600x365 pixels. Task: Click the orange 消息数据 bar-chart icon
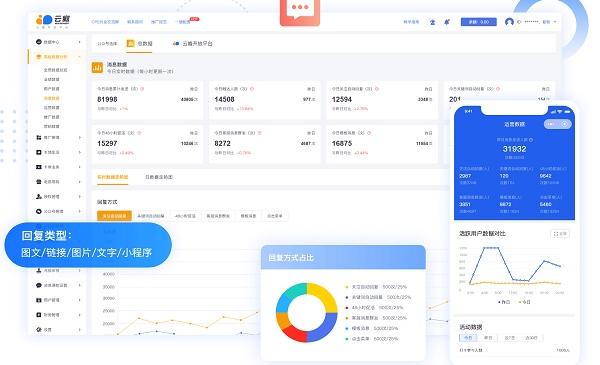pos(97,67)
